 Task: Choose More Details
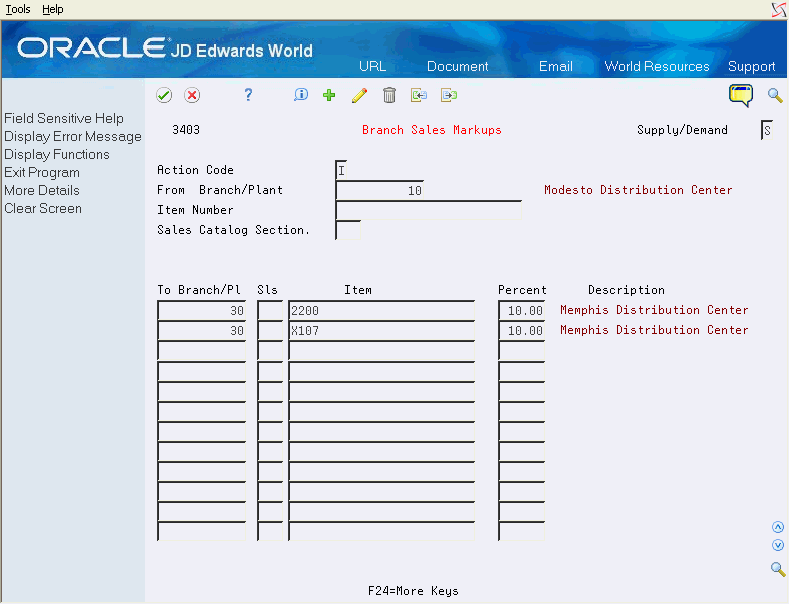tap(42, 191)
